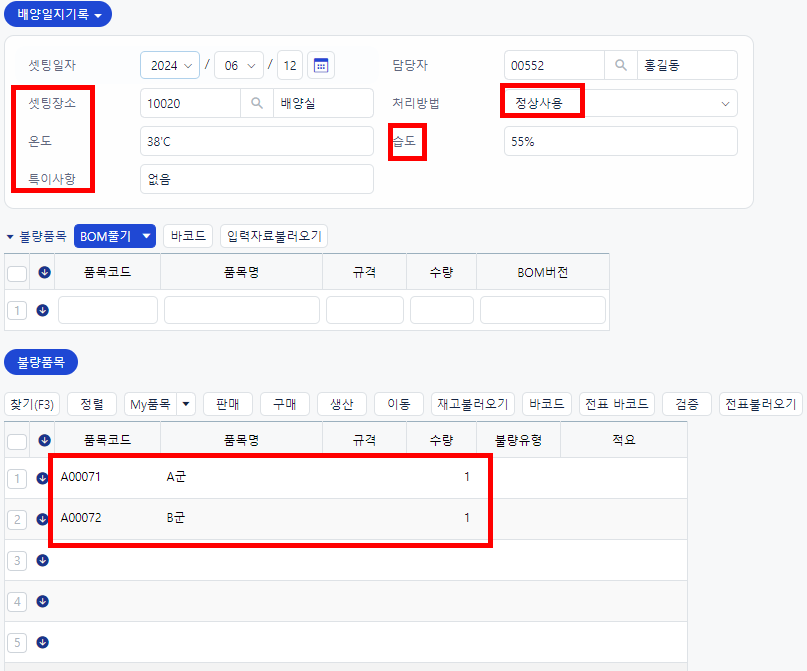Click the upper 바코드 button
The height and width of the screenshot is (671, 807).
pos(188,236)
